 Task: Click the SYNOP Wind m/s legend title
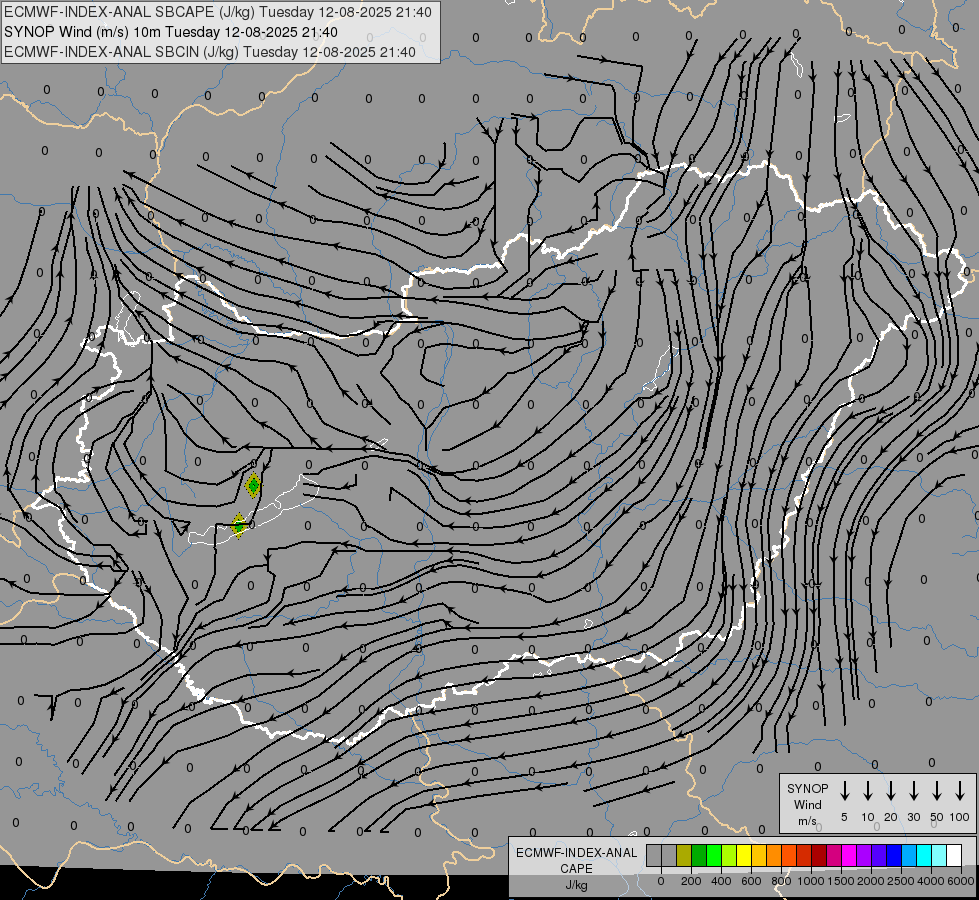pos(807,804)
